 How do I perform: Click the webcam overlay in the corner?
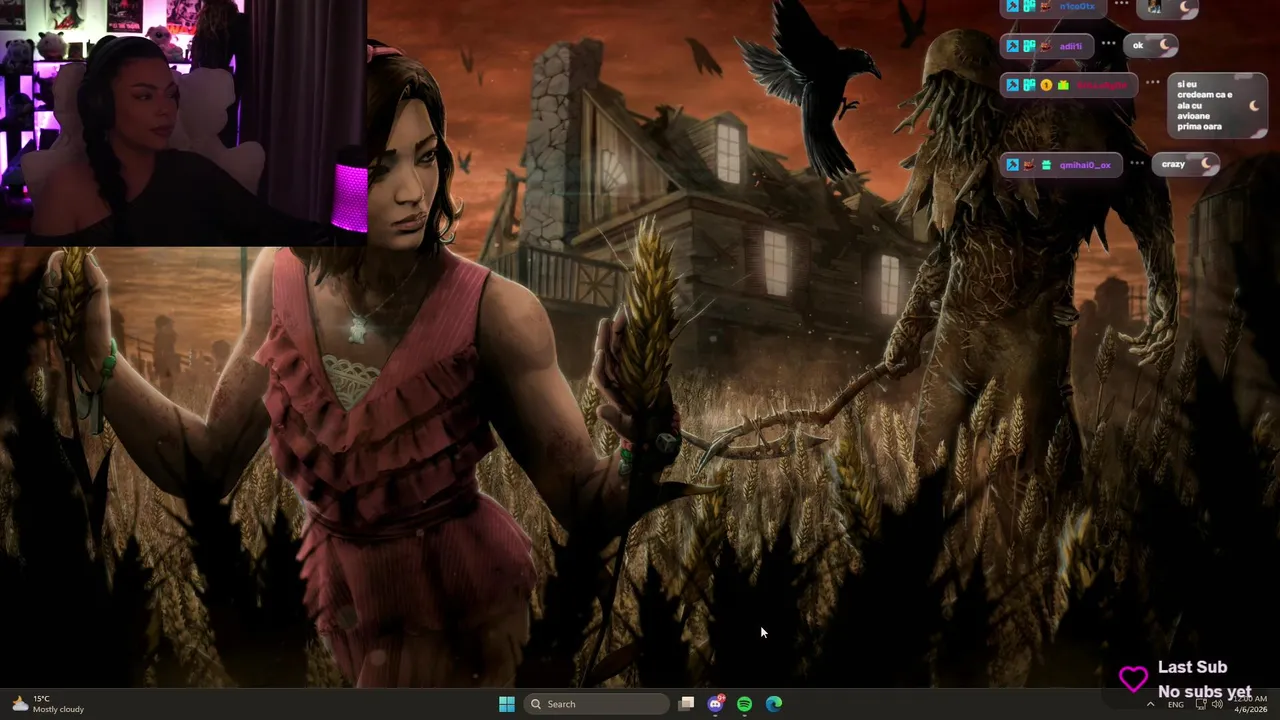pyautogui.click(x=183, y=122)
